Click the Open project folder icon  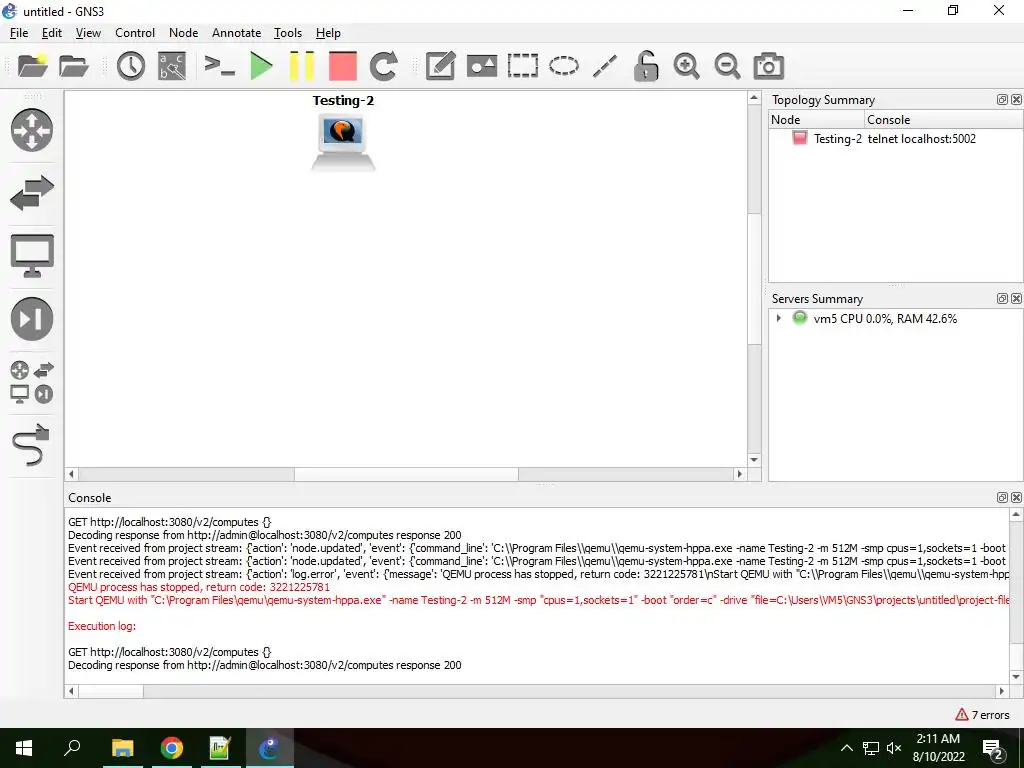[x=73, y=65]
